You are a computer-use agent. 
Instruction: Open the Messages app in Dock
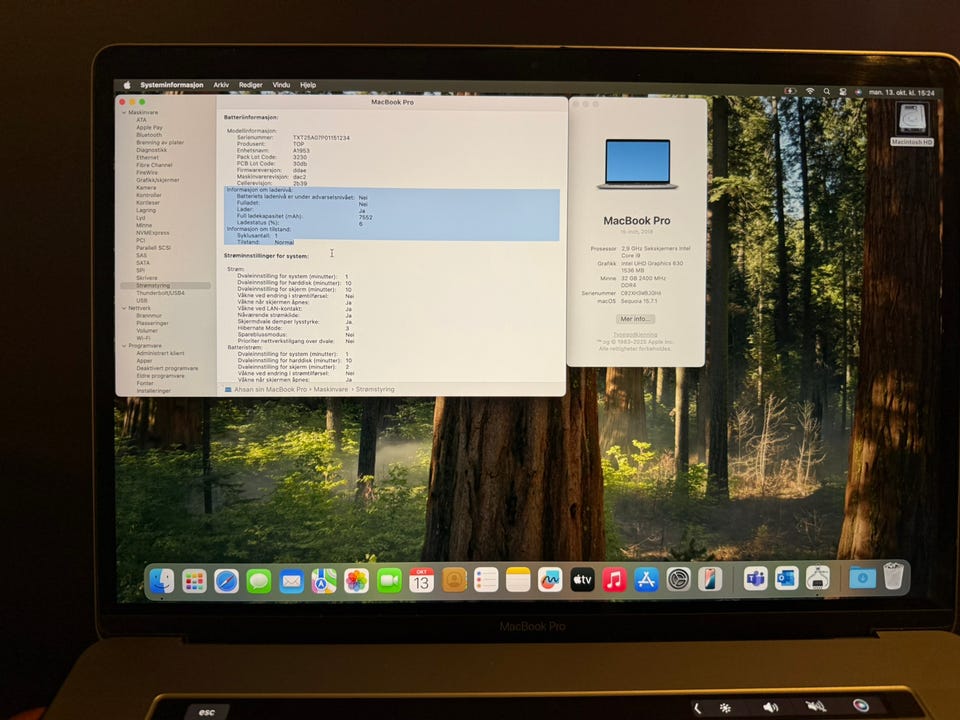coord(259,580)
